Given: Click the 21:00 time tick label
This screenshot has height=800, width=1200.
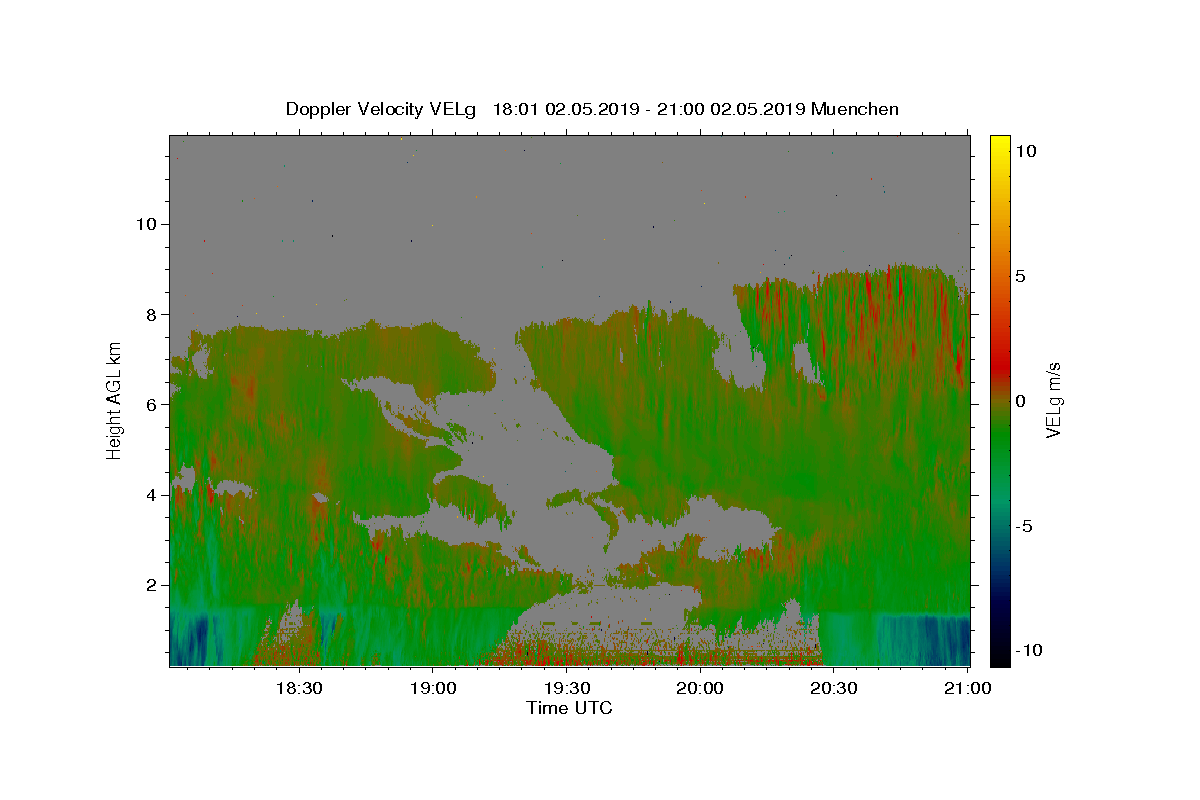Looking at the screenshot, I should pos(967,688).
